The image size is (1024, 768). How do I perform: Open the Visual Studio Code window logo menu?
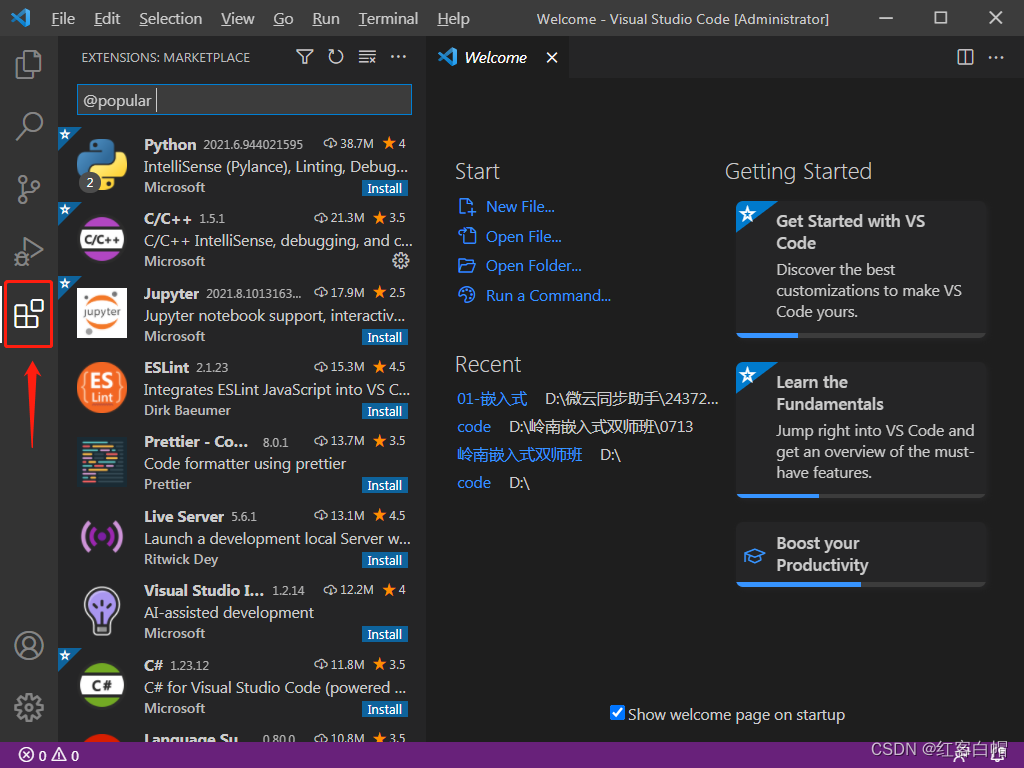21,18
